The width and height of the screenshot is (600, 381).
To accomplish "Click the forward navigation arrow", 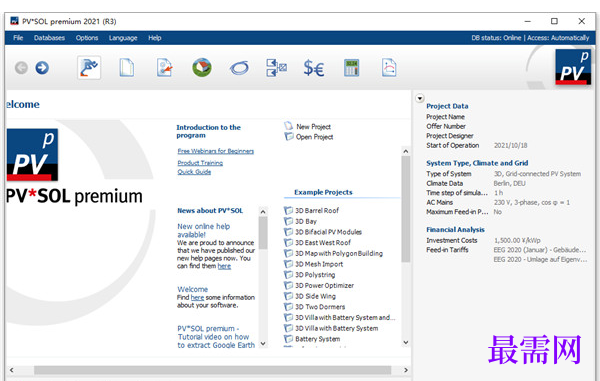I will 42,68.
